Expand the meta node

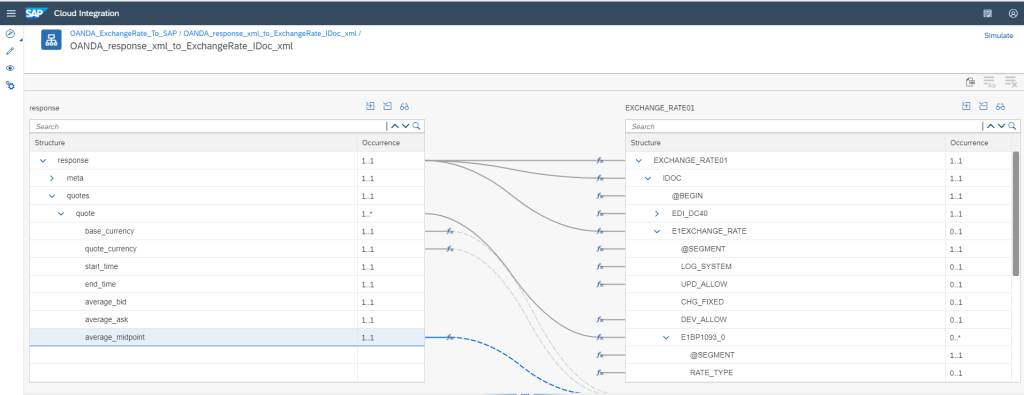click(x=52, y=178)
